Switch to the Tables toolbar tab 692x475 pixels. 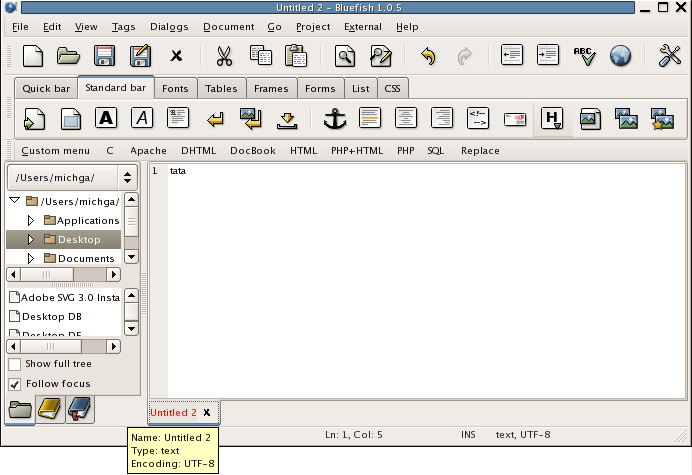221,89
